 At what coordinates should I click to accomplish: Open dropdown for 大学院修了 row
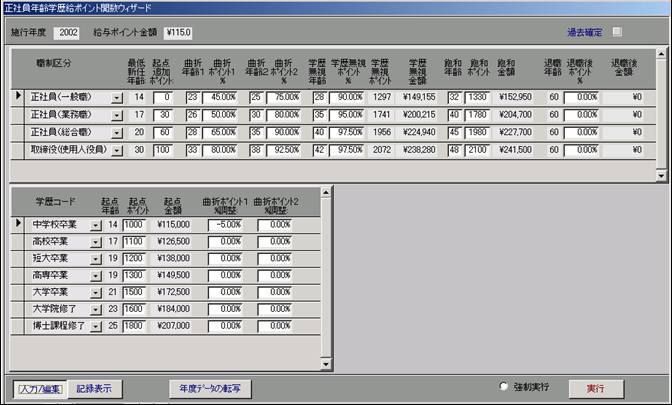pyautogui.click(x=96, y=310)
